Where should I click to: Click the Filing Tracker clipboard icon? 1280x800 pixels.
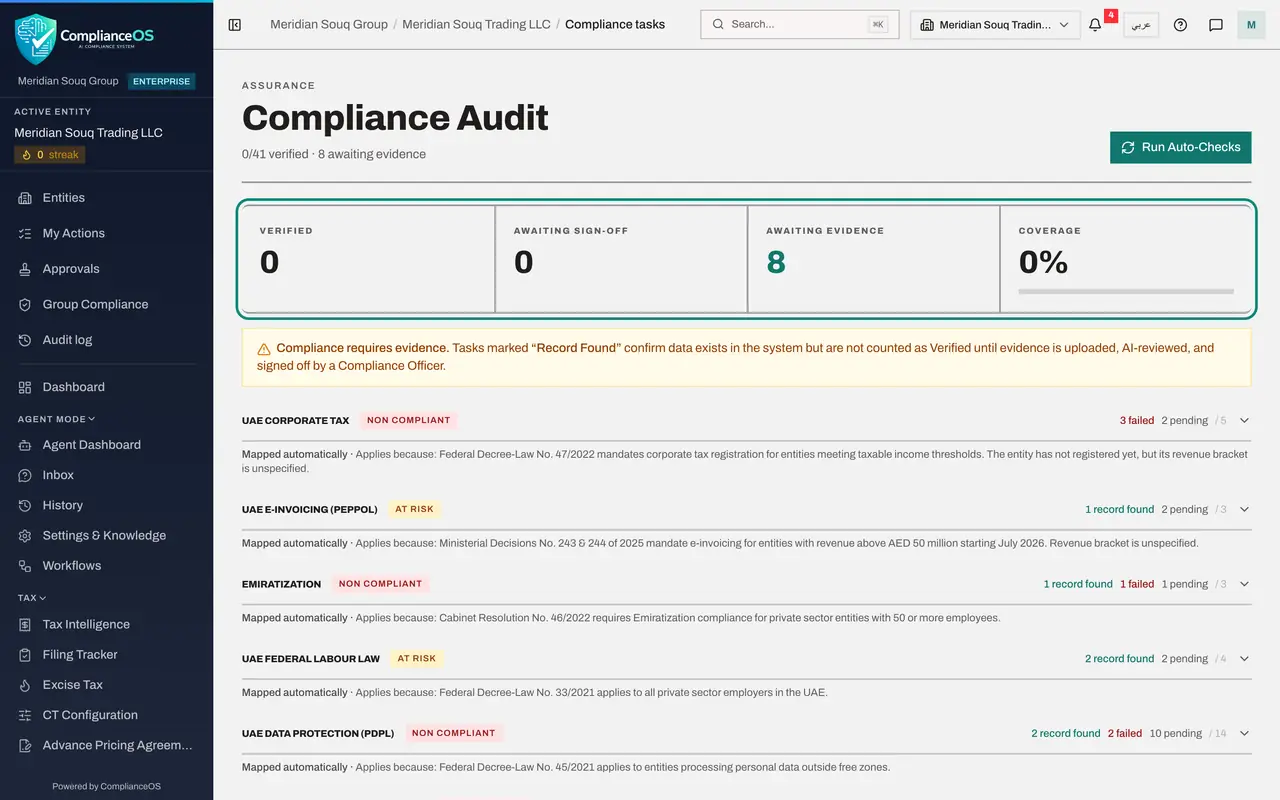(25, 655)
